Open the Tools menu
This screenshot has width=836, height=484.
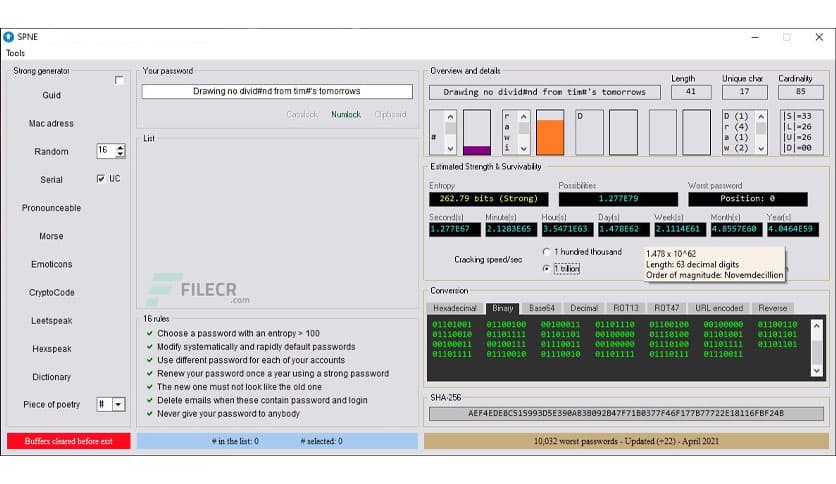(16, 53)
